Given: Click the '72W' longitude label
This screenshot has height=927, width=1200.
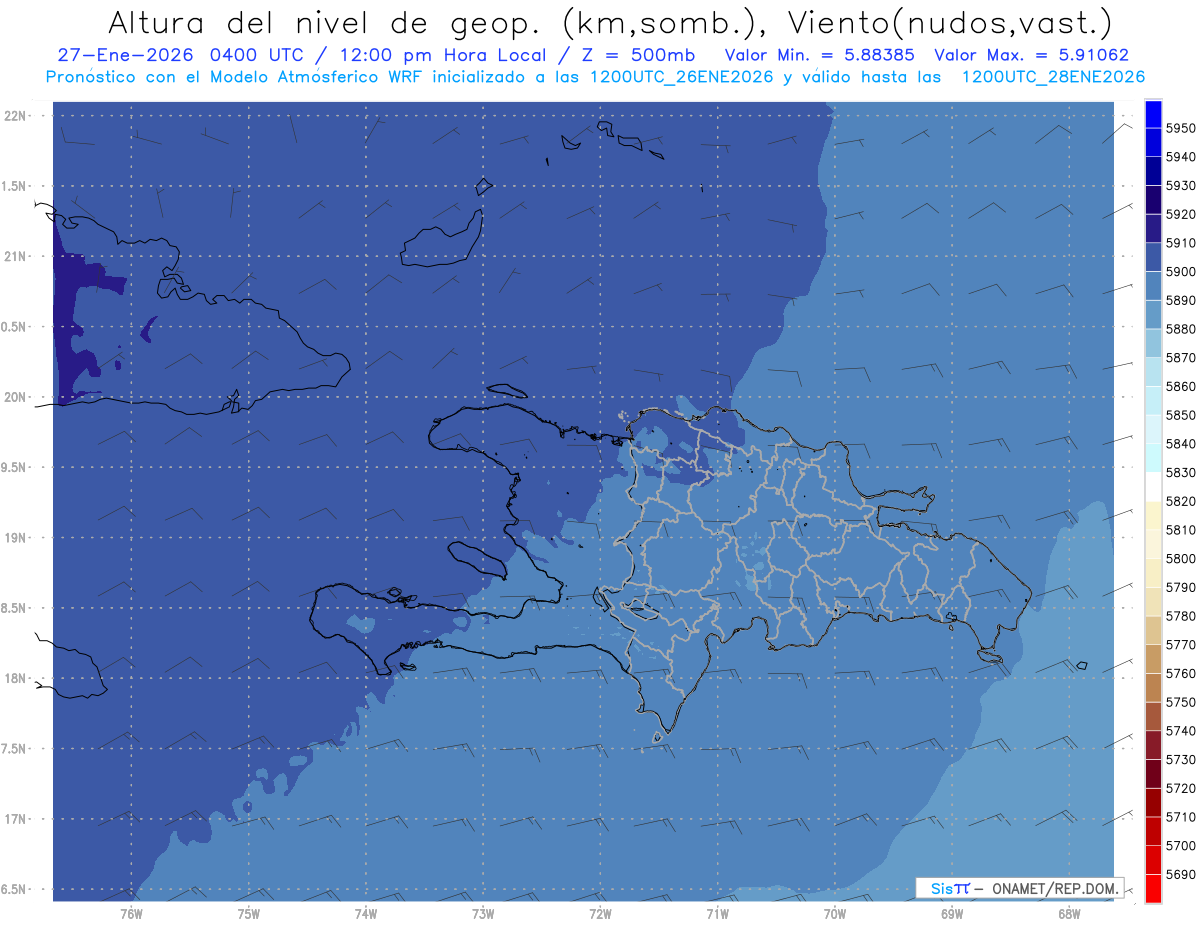Looking at the screenshot, I should 600,914.
